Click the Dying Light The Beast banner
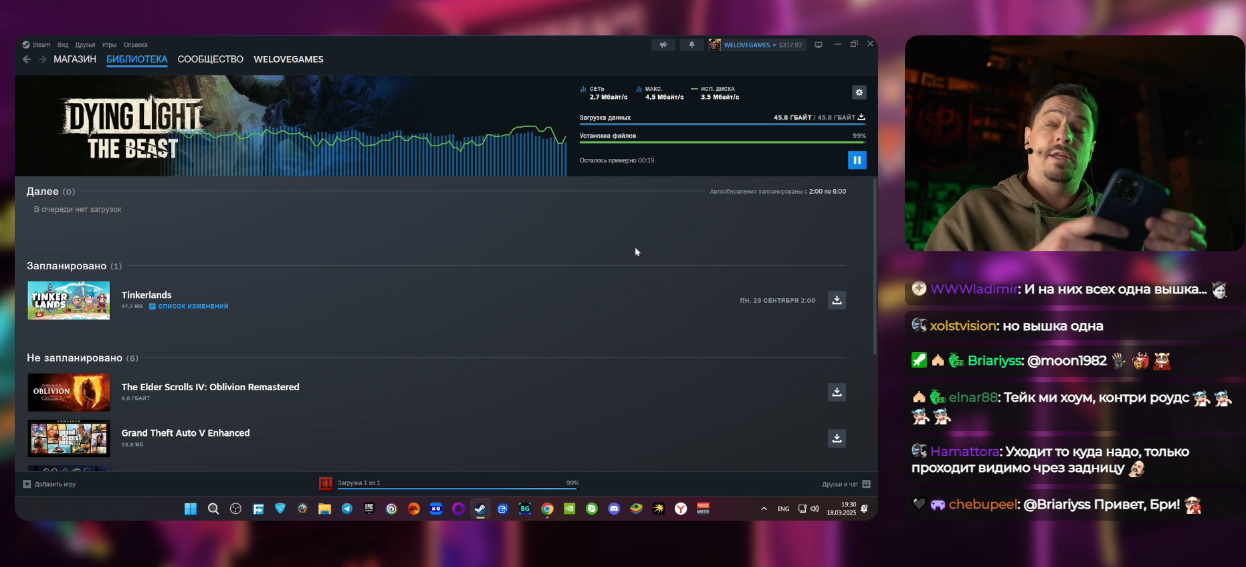 point(290,126)
